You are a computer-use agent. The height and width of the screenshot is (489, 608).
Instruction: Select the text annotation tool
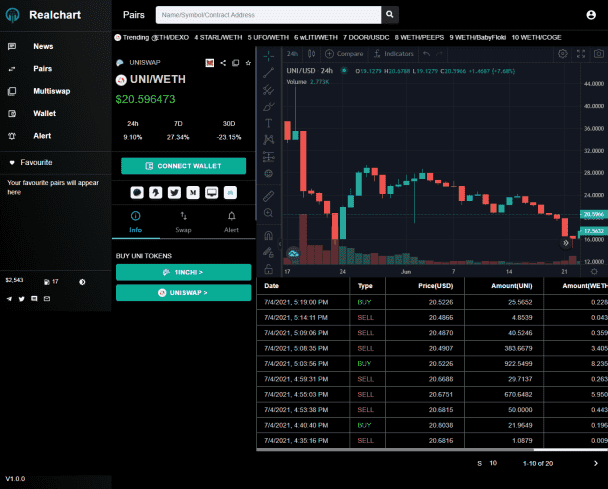click(x=268, y=123)
